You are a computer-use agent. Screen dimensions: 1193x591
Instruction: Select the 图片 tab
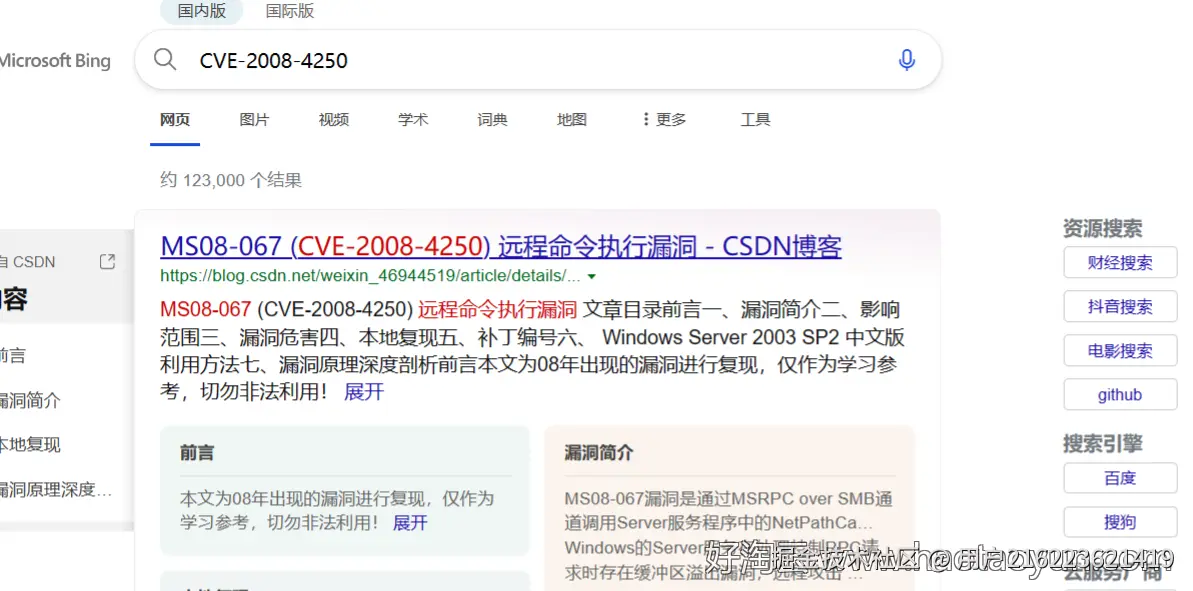tap(254, 119)
